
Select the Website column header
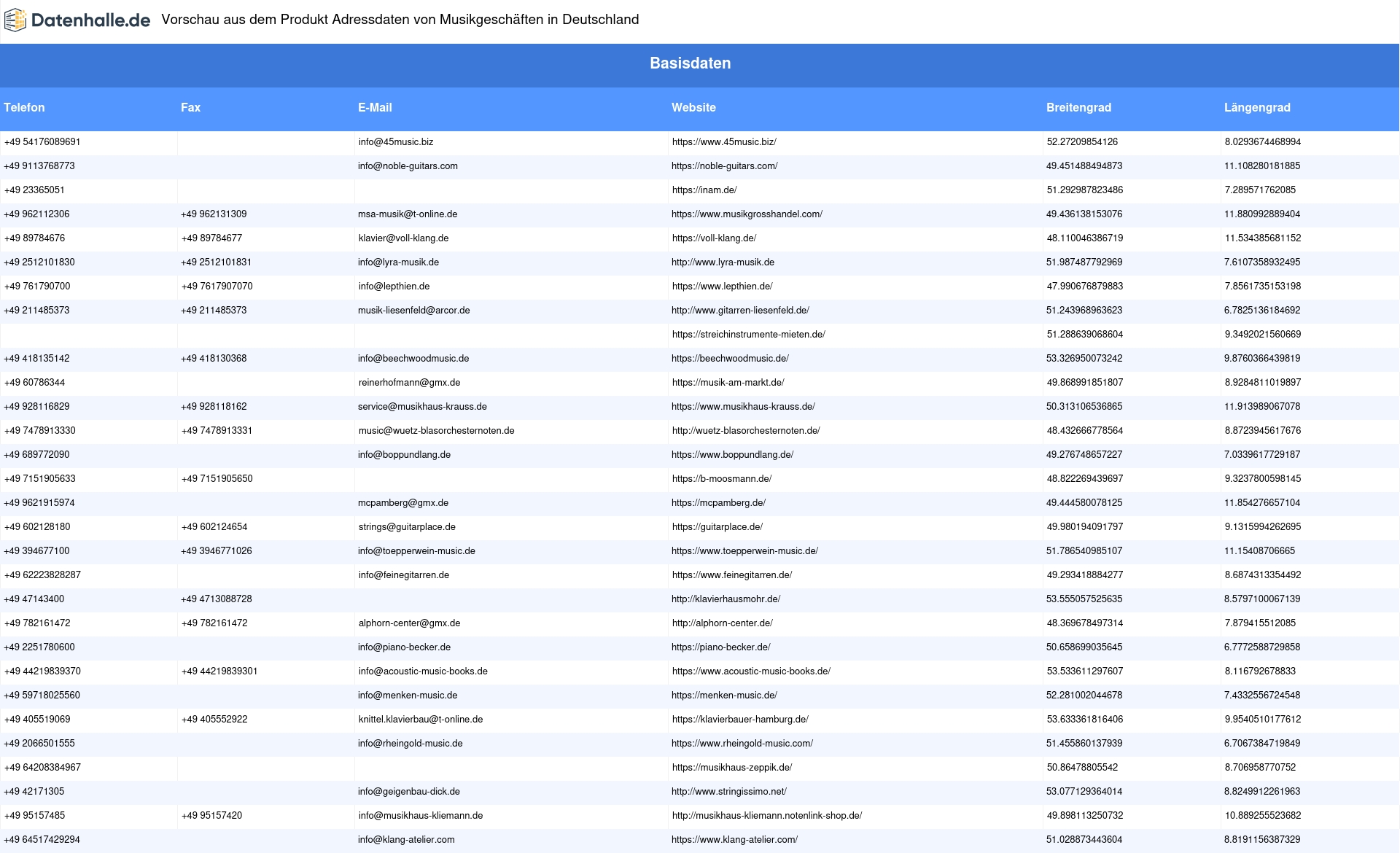[x=693, y=107]
